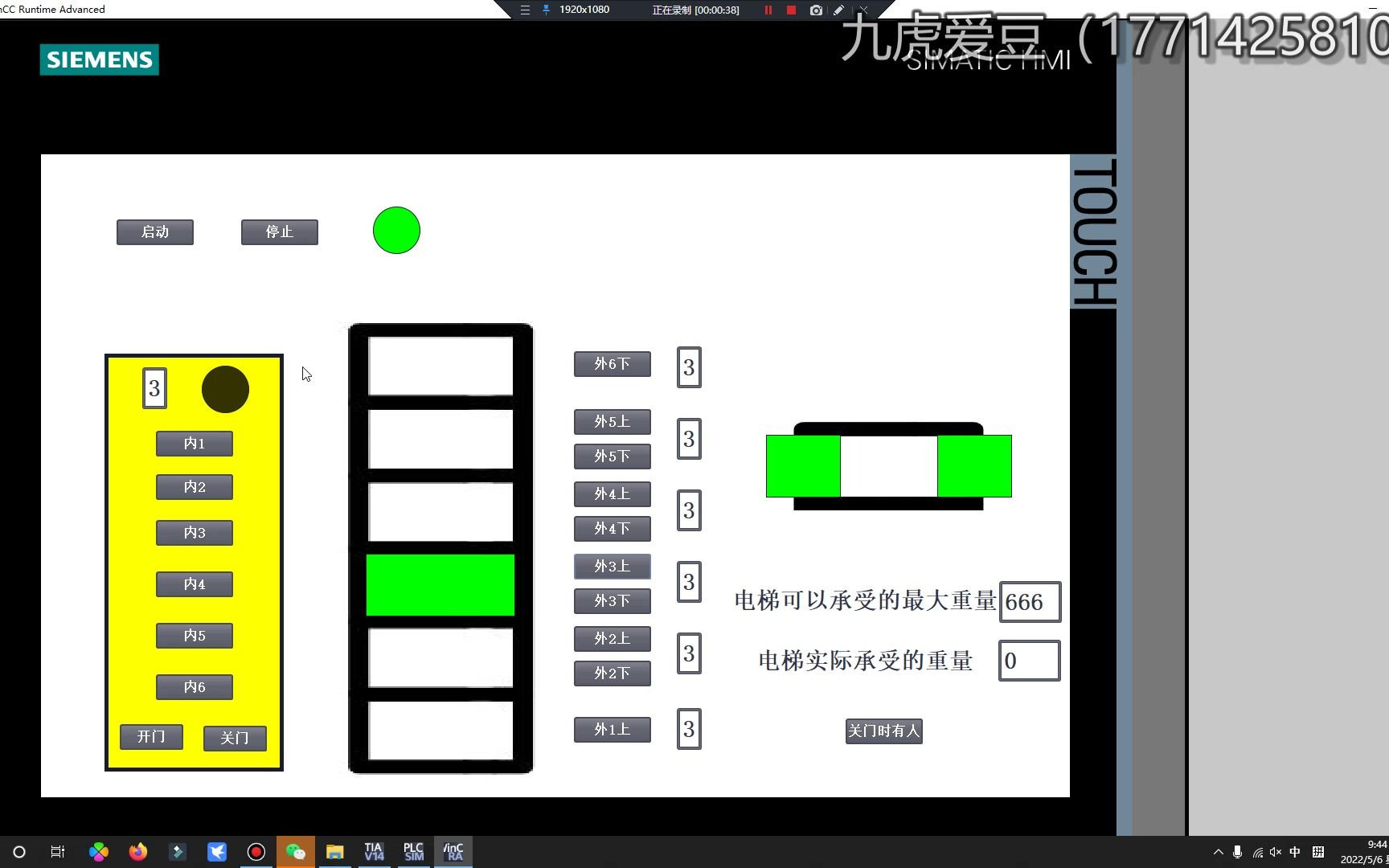Pause the screen recording
Screen dimensions: 1389x868
pos(768,10)
